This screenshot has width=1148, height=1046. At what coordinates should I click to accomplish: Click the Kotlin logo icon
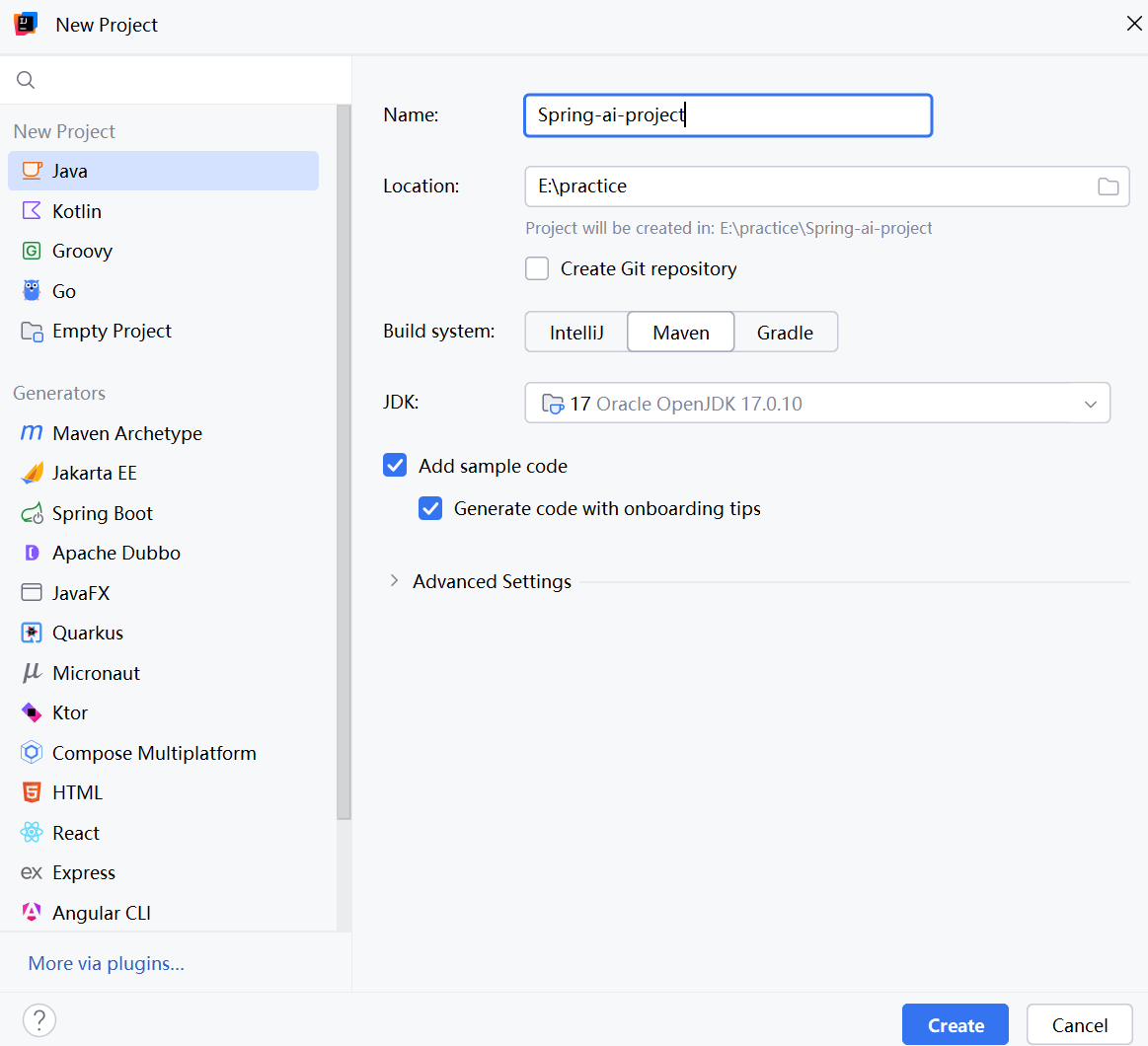(x=32, y=211)
